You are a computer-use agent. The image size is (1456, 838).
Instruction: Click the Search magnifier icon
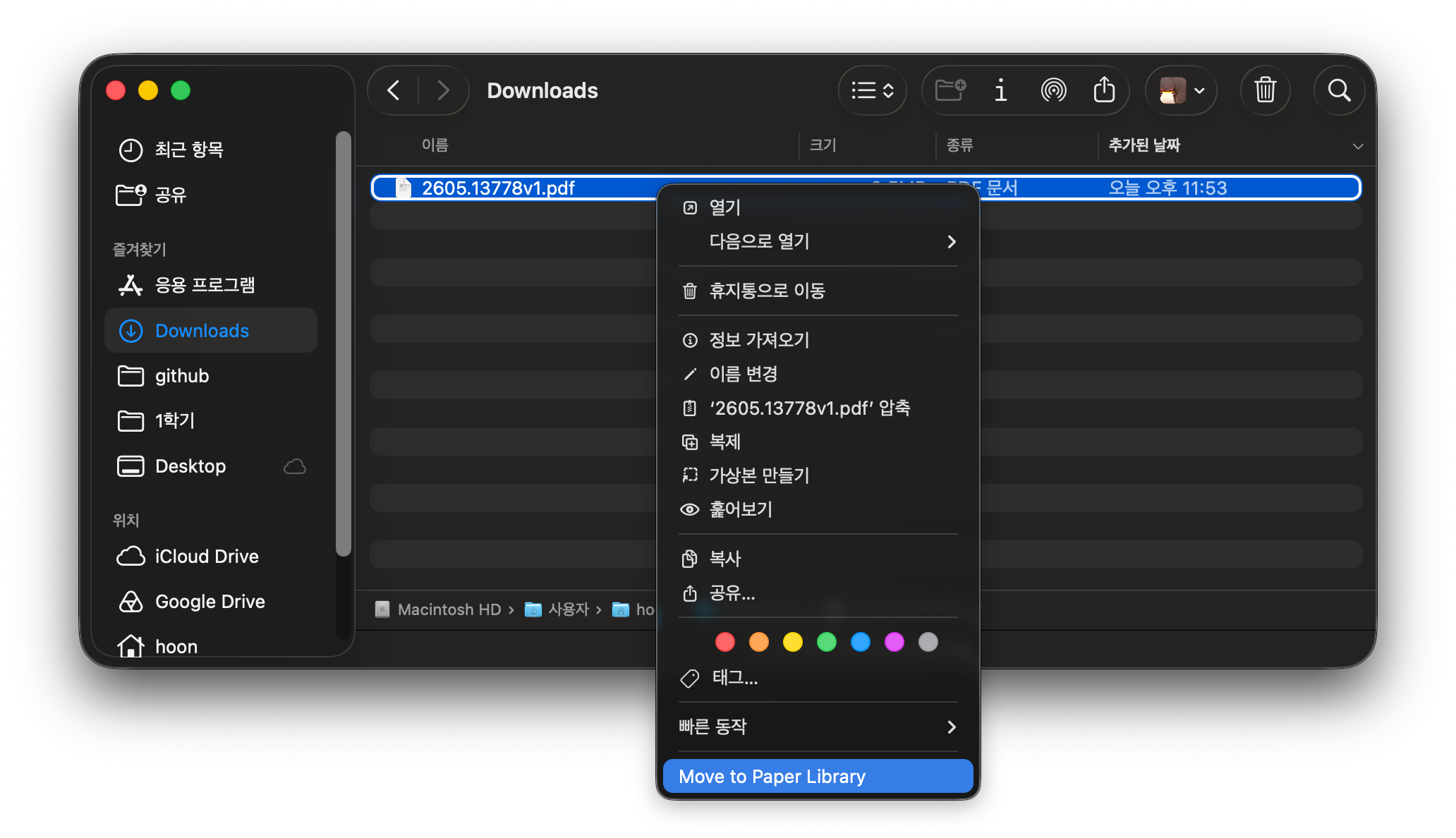[1339, 90]
